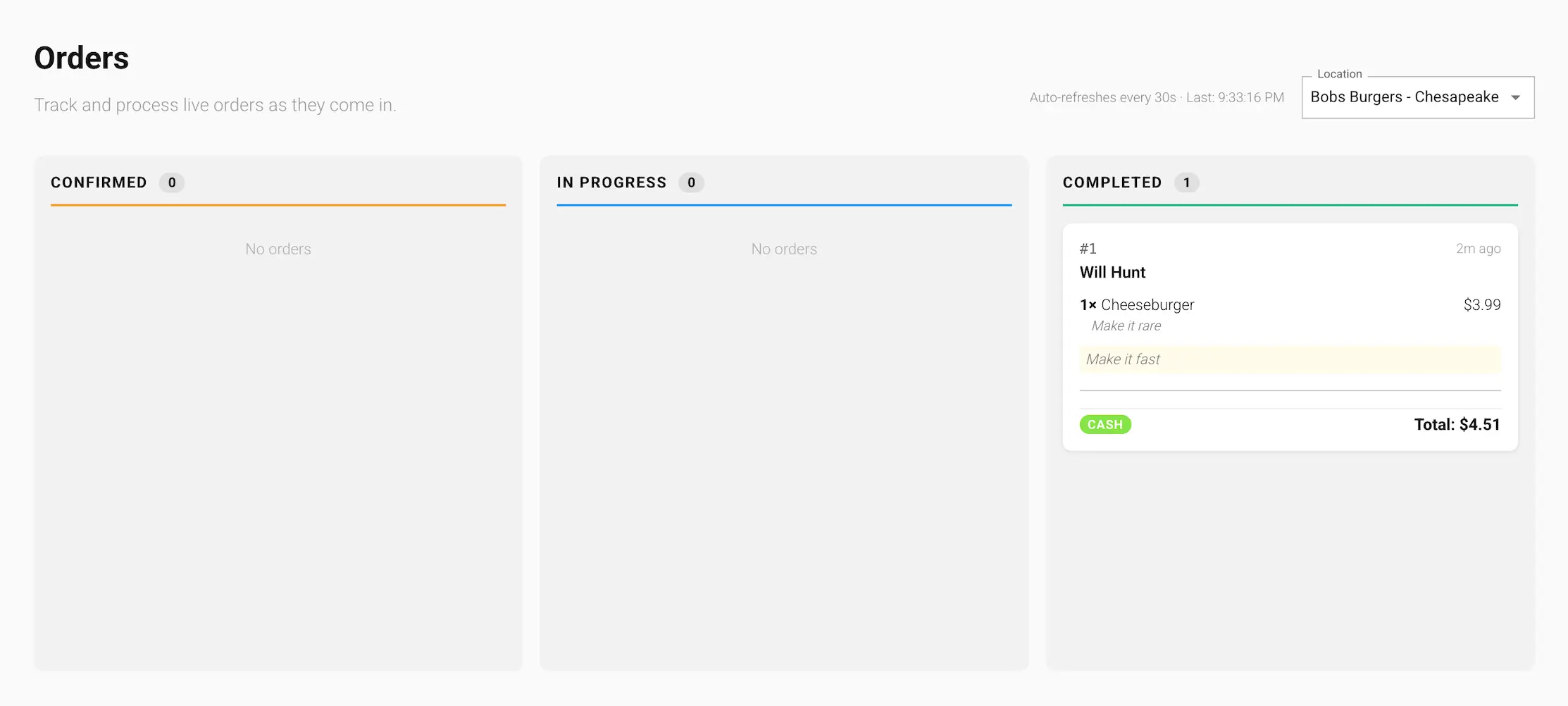Screen dimensions: 1568x706
Task: Click the CONFIRMED count badge showing 0
Action: 172,182
